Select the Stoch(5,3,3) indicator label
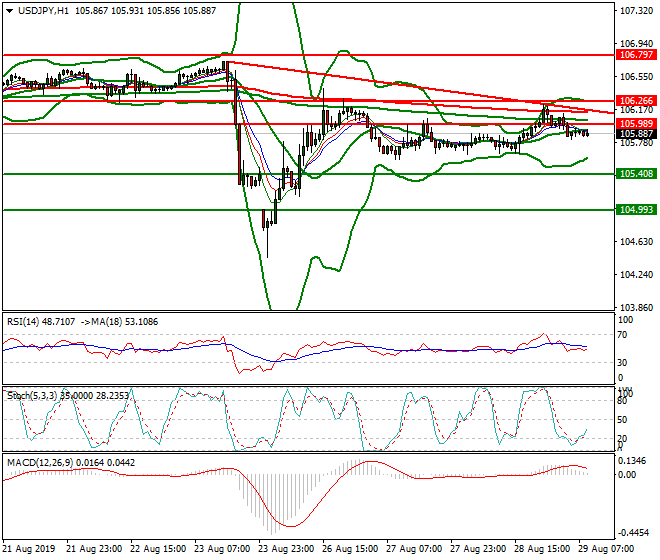The width and height of the screenshot is (660, 560). (32, 396)
